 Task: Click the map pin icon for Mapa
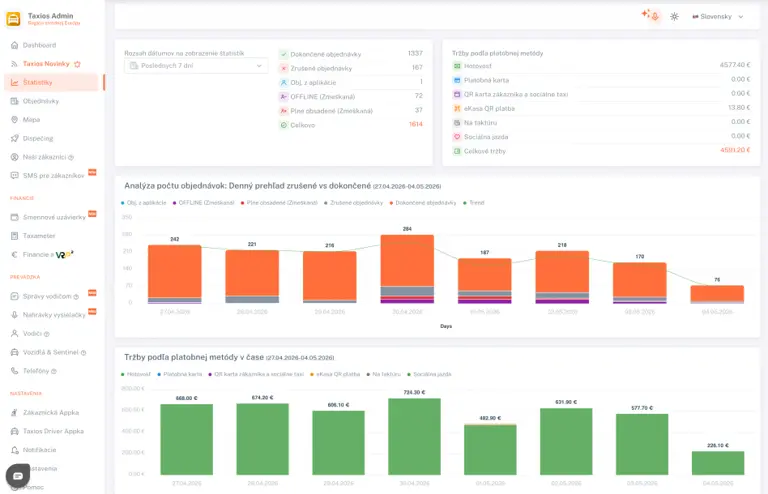14,119
